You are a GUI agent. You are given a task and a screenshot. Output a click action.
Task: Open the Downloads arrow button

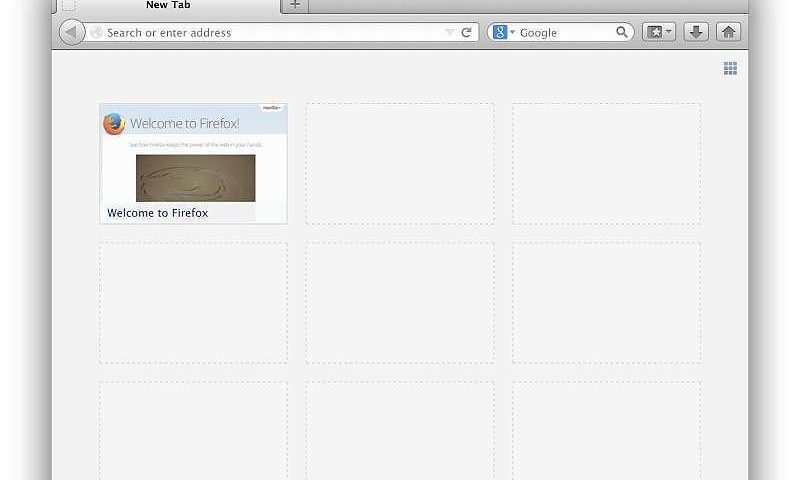[x=696, y=32]
